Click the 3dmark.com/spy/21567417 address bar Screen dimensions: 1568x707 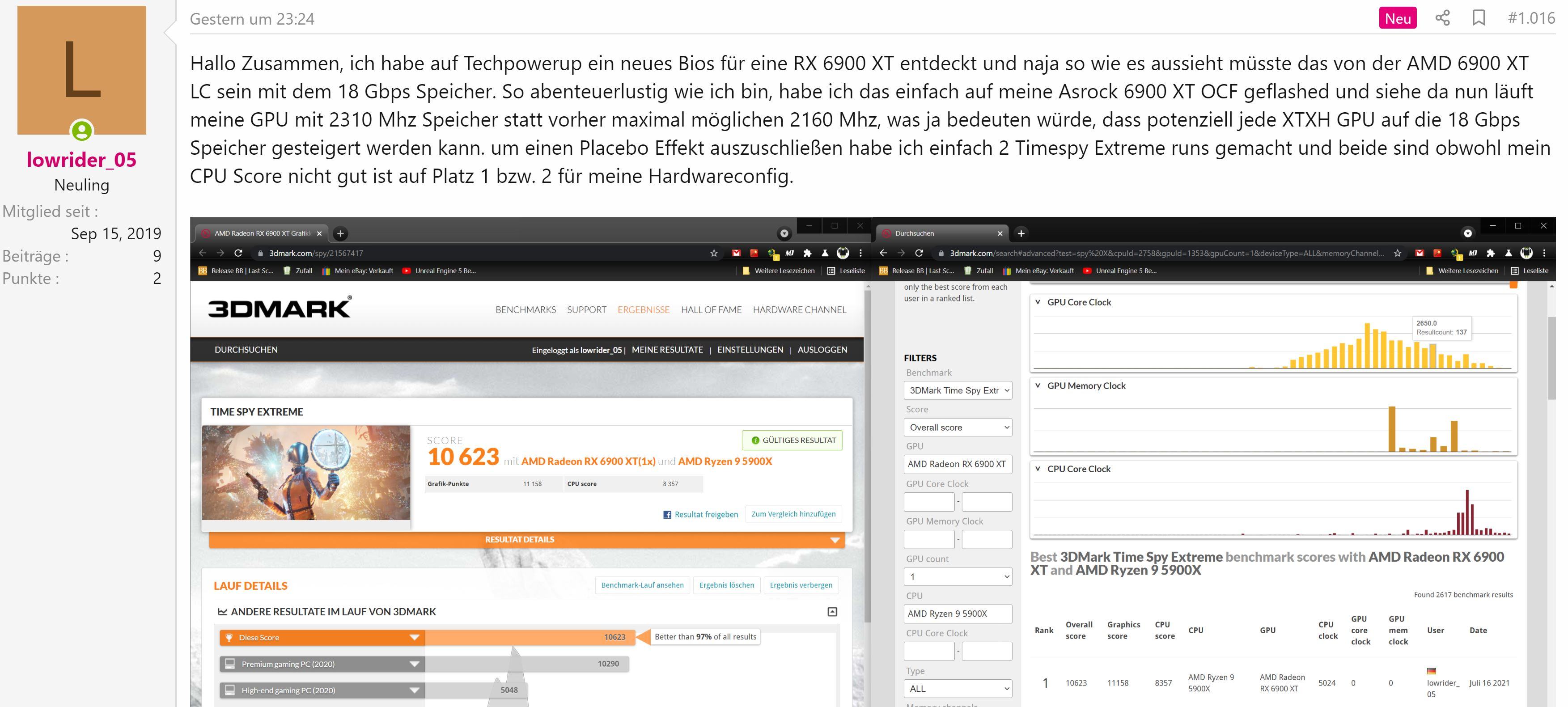coord(316,253)
